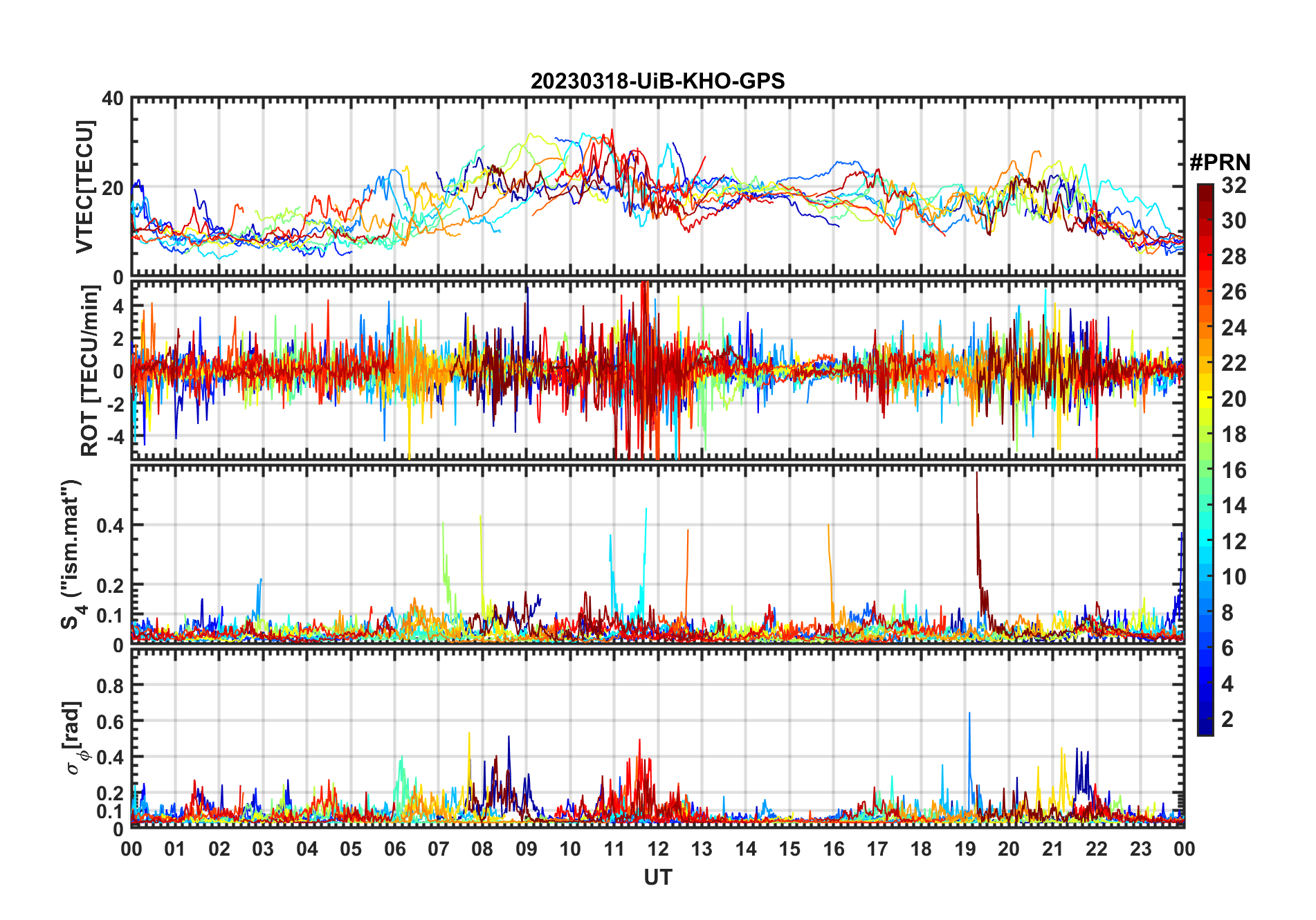Select UT axis hour tick 09

click(x=527, y=849)
